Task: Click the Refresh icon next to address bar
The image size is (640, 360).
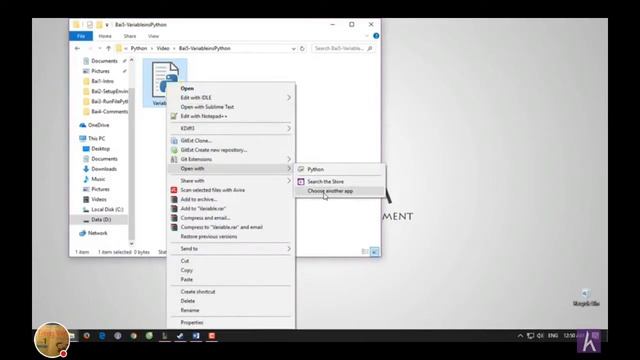Action: pyautogui.click(x=302, y=48)
